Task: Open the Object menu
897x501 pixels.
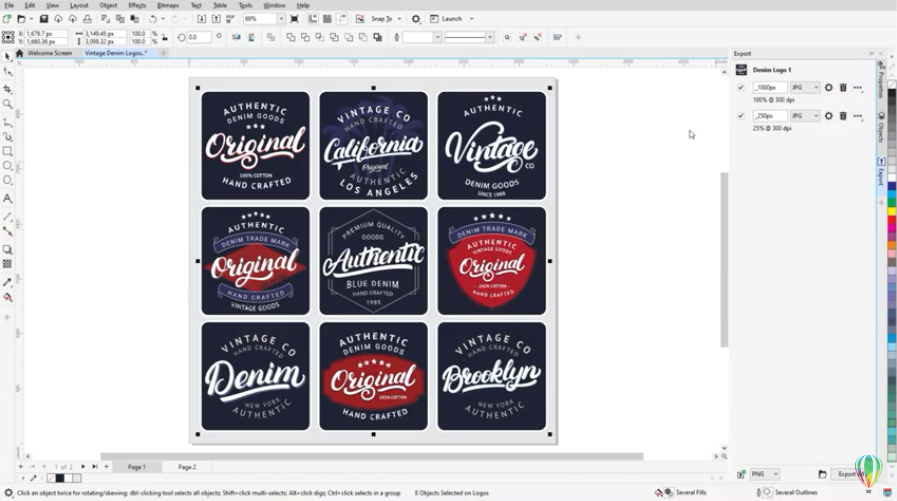Action: 108,5
